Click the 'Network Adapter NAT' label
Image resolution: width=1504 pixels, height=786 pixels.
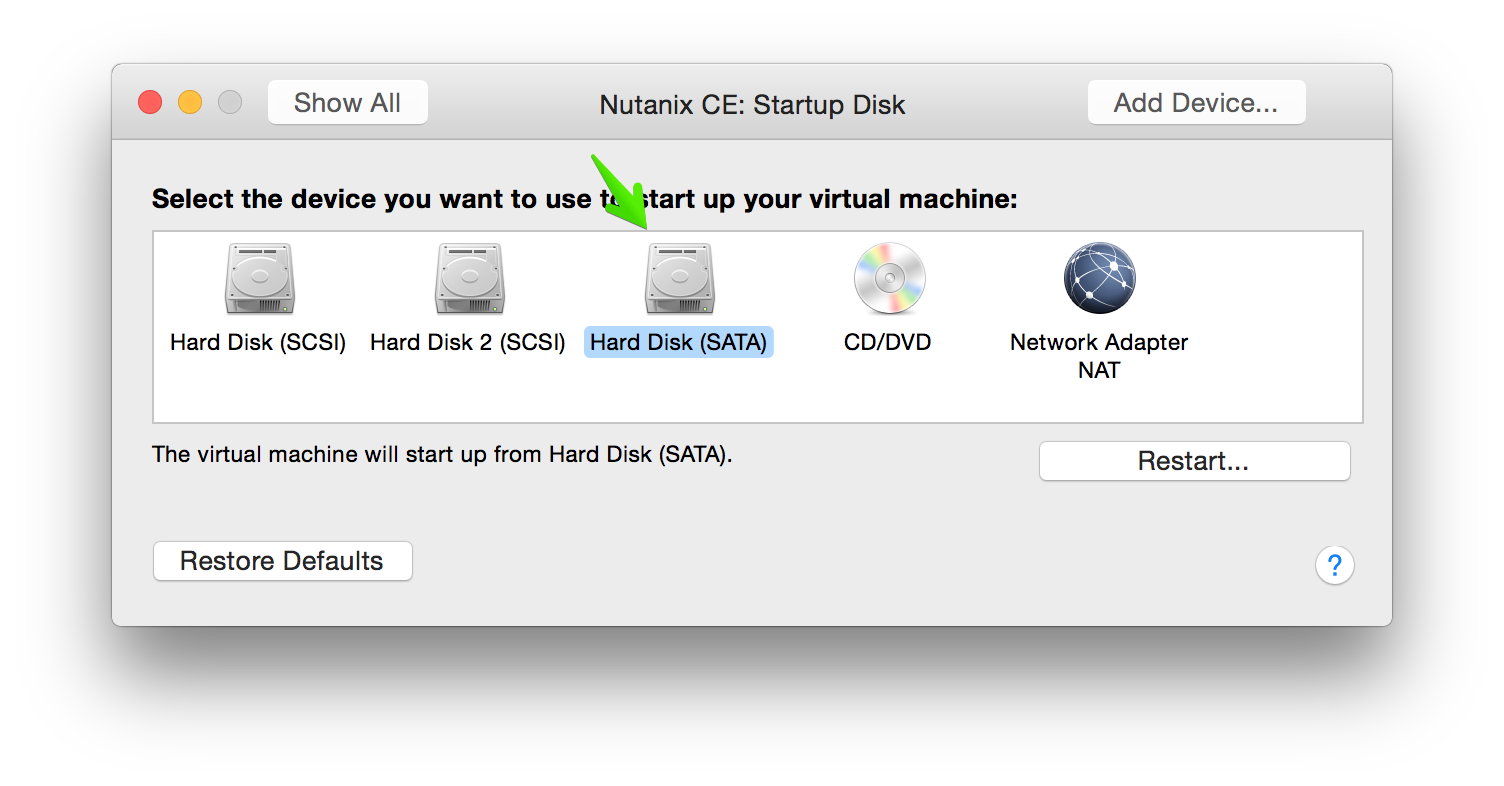[1099, 356]
